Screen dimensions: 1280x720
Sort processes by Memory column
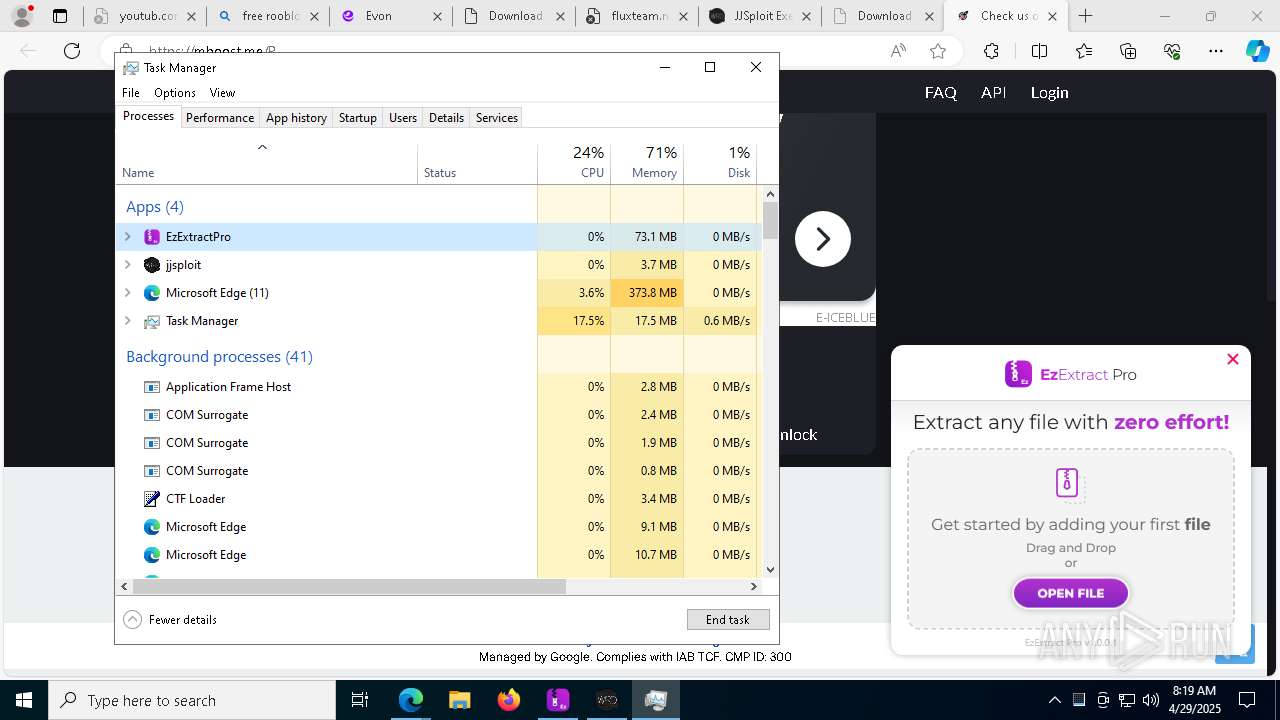point(647,163)
